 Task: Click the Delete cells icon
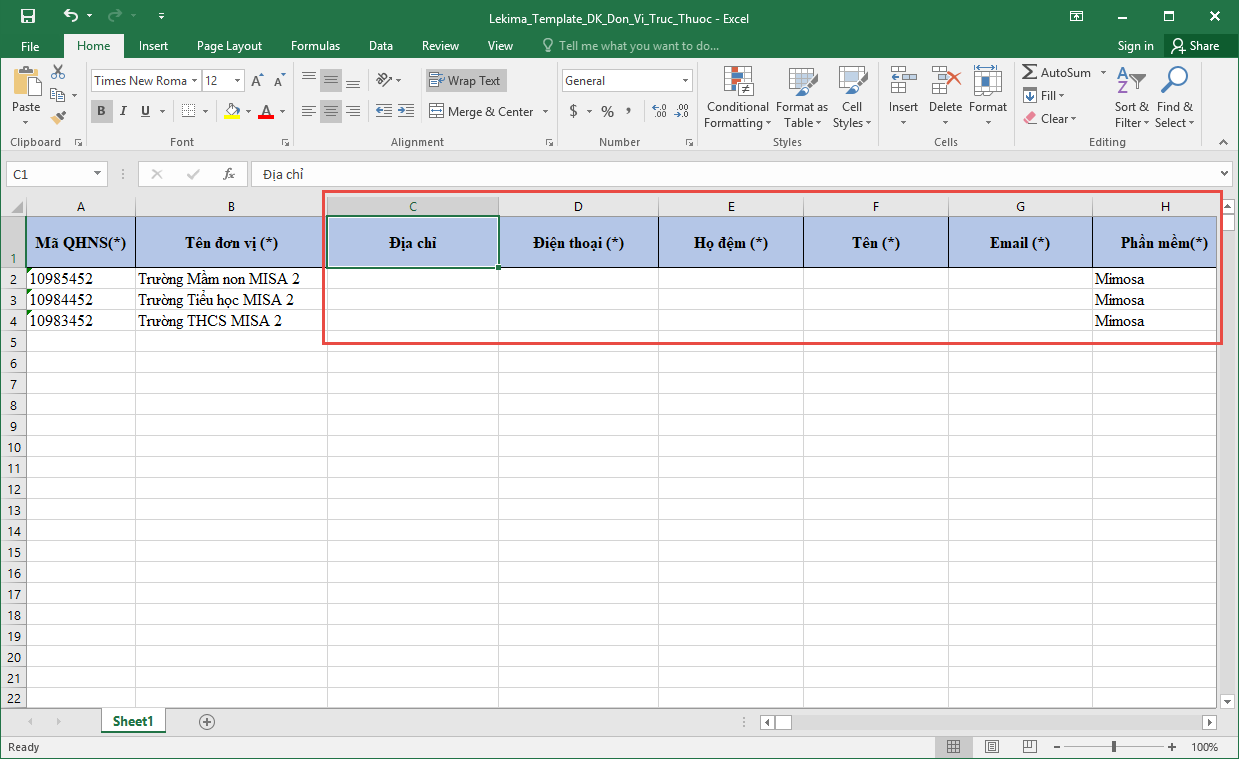click(945, 80)
